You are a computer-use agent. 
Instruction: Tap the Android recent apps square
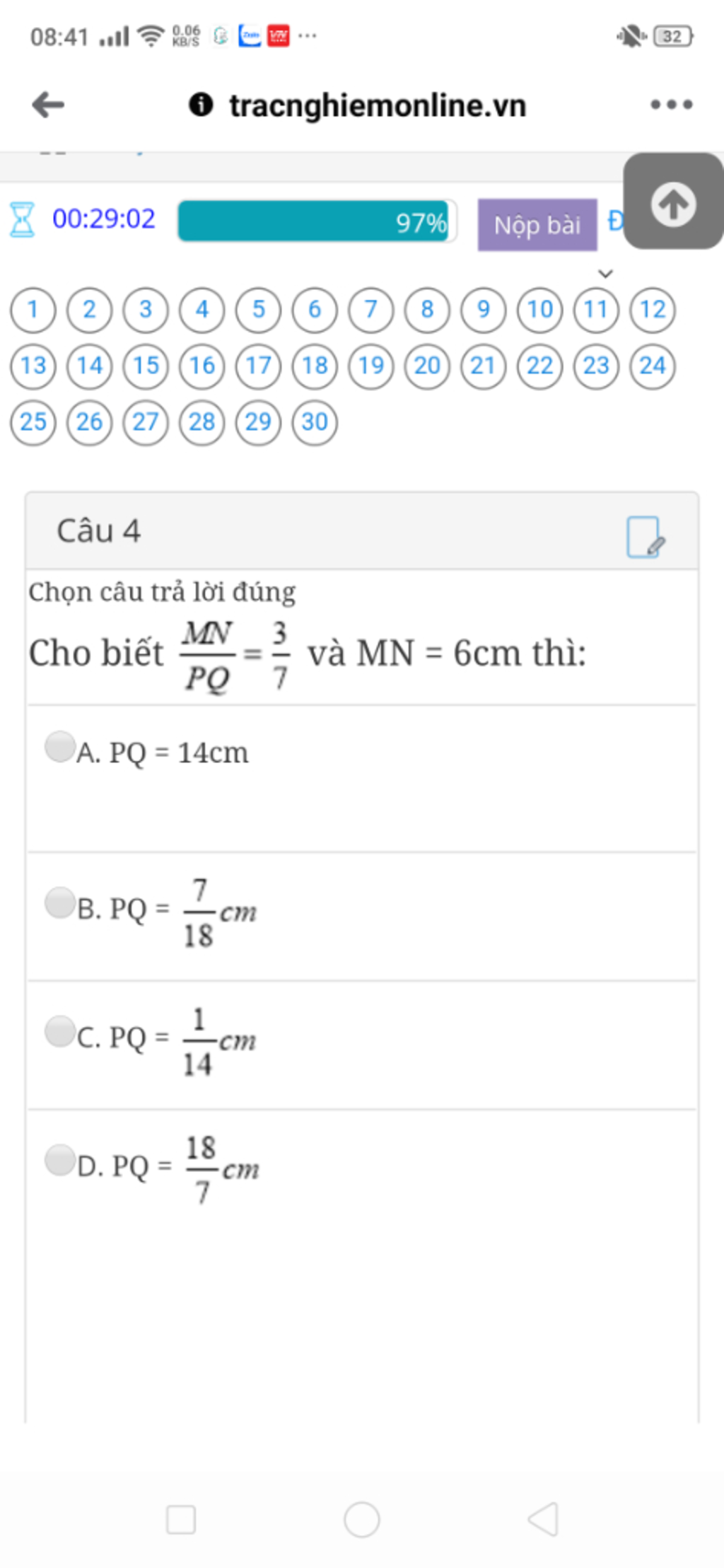(181, 1519)
